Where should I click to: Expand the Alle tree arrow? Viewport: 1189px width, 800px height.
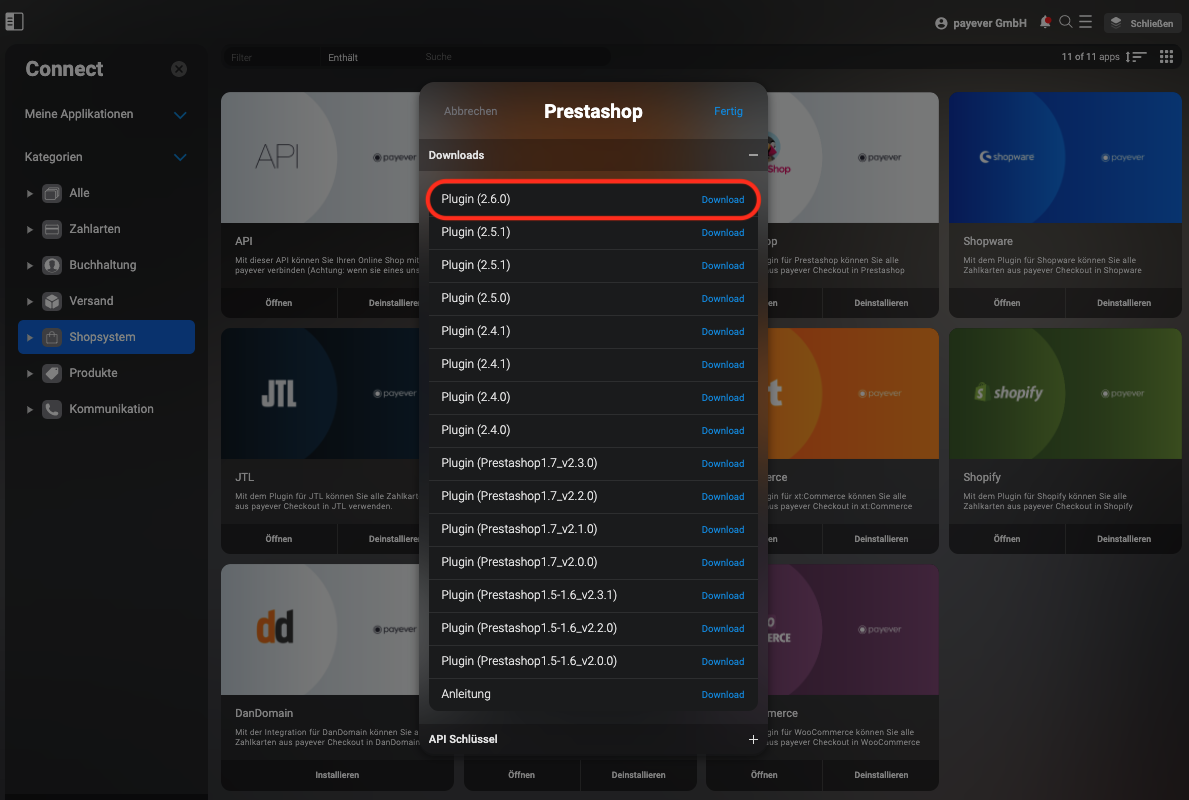(30, 193)
